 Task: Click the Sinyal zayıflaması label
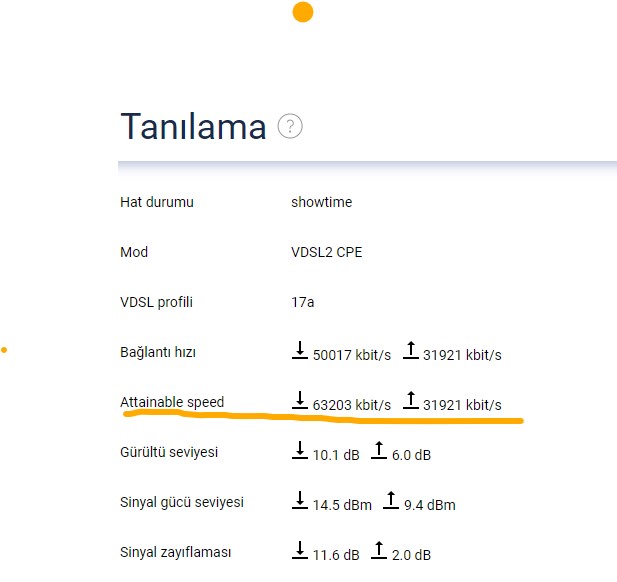175,552
